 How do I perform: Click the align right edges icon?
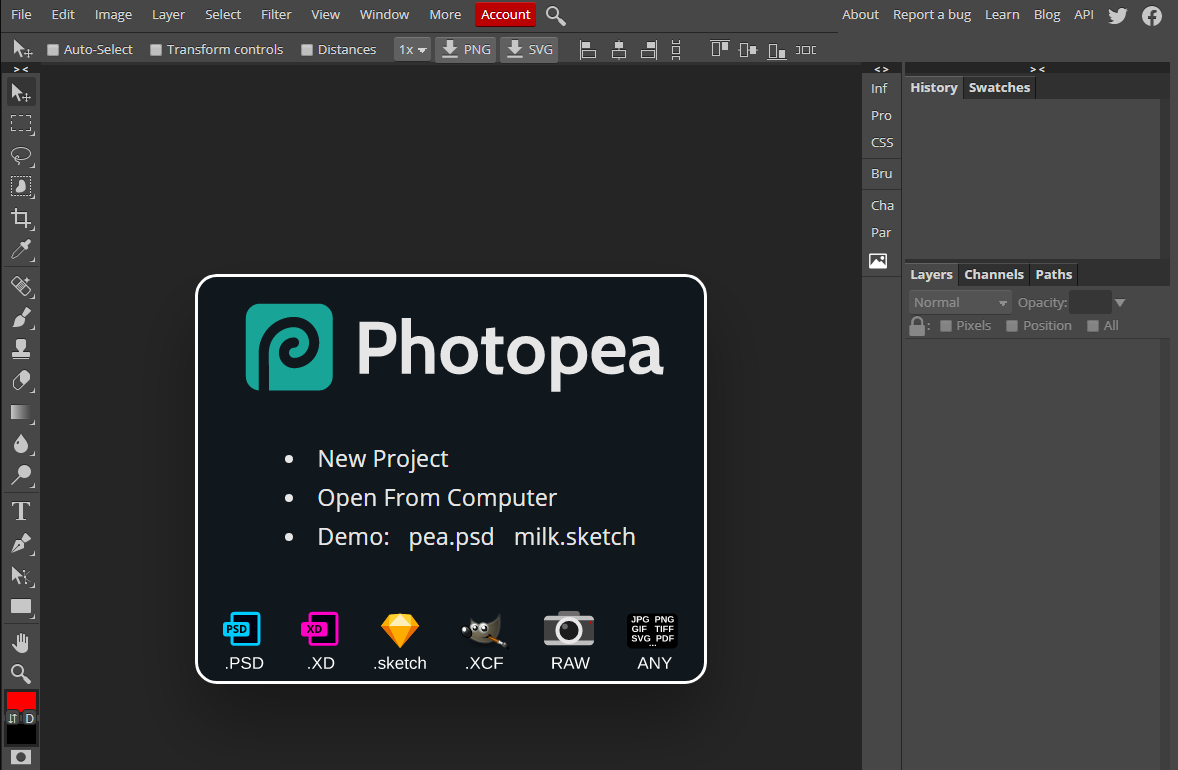[x=648, y=50]
